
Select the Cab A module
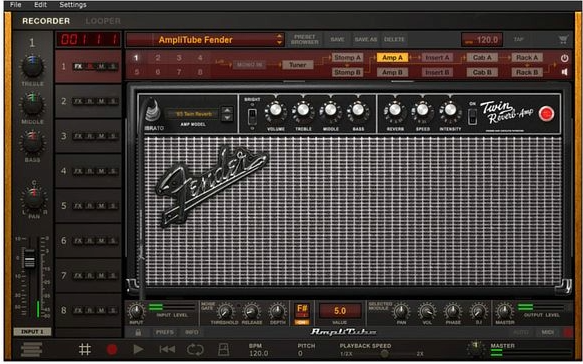click(x=482, y=58)
